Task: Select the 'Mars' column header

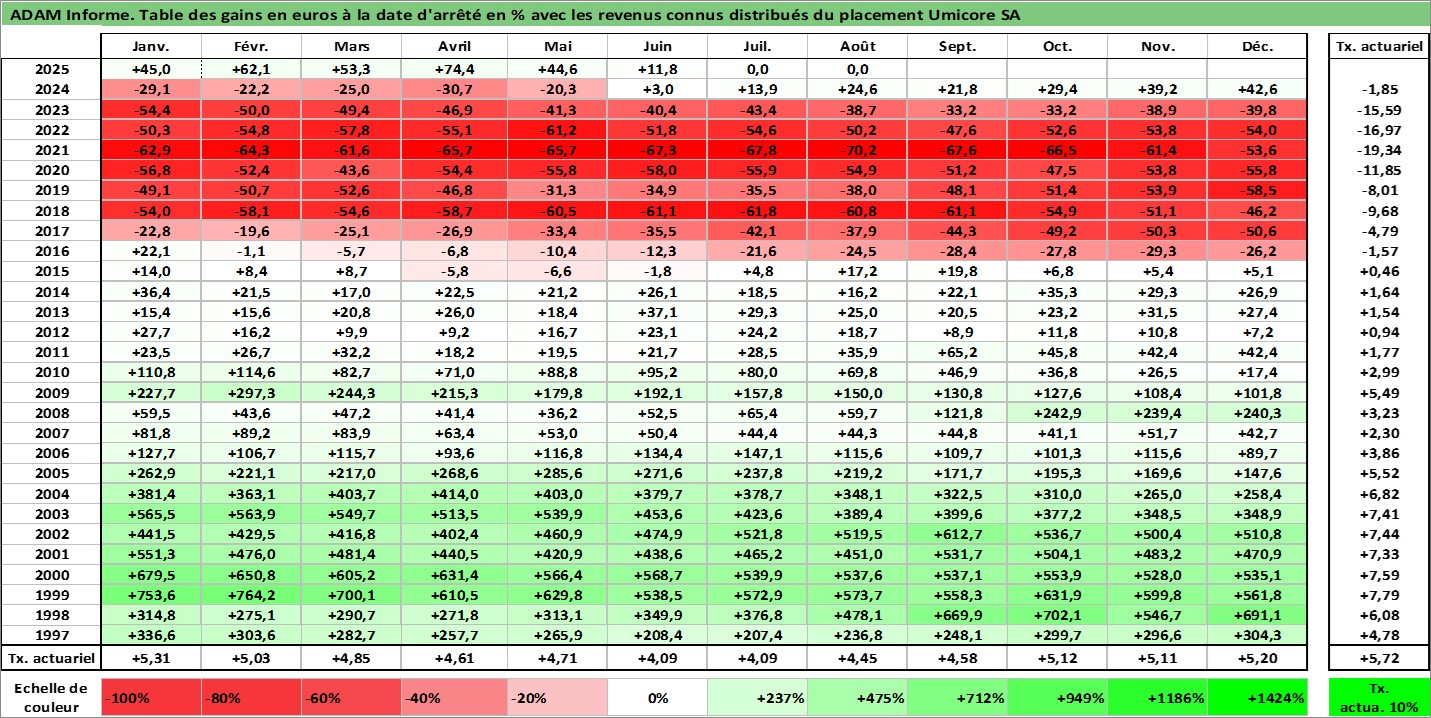Action: click(351, 47)
